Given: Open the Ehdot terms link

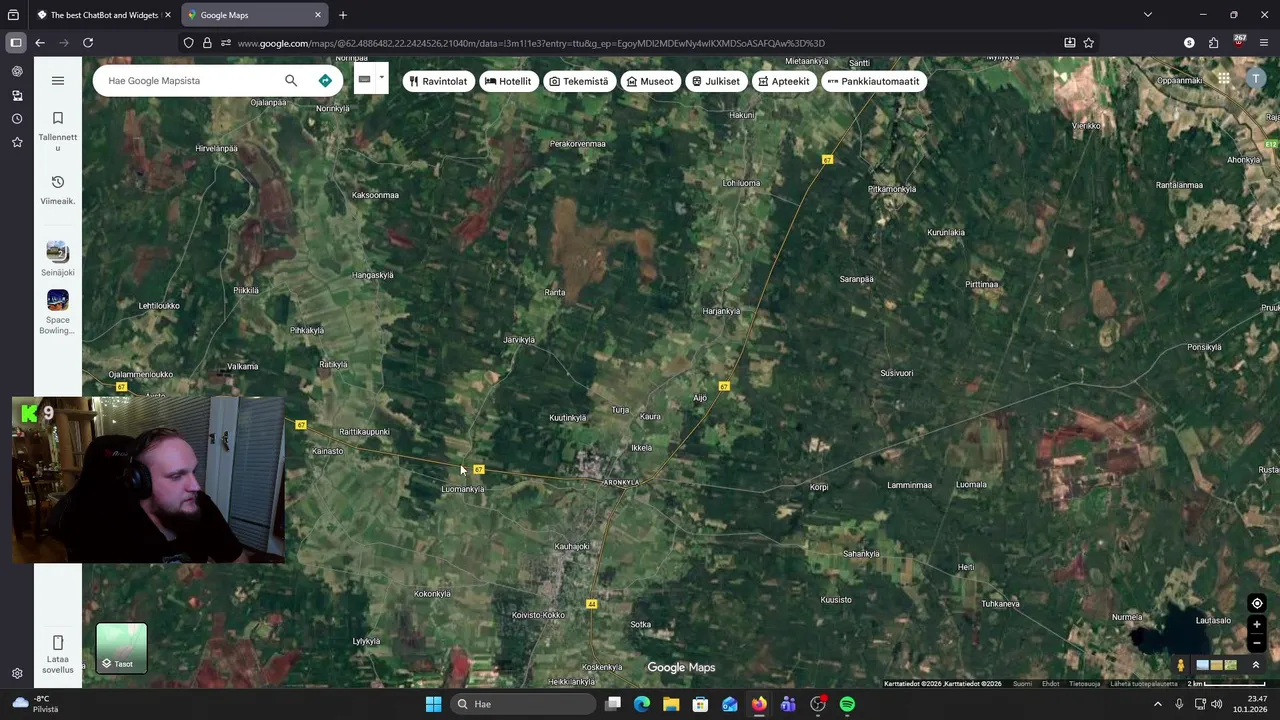Looking at the screenshot, I should click(1051, 684).
